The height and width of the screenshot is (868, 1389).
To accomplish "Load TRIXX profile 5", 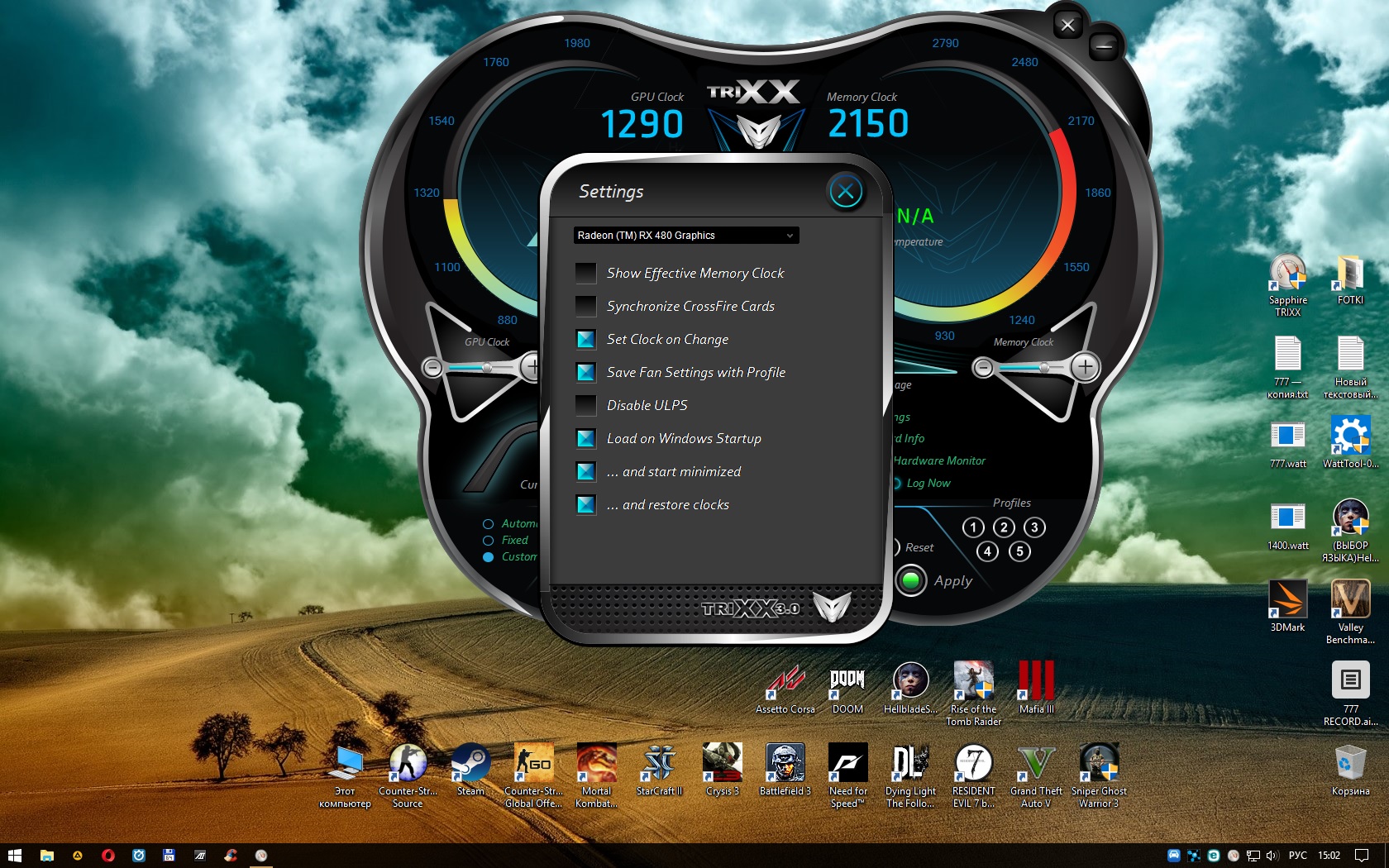I will 1019,551.
